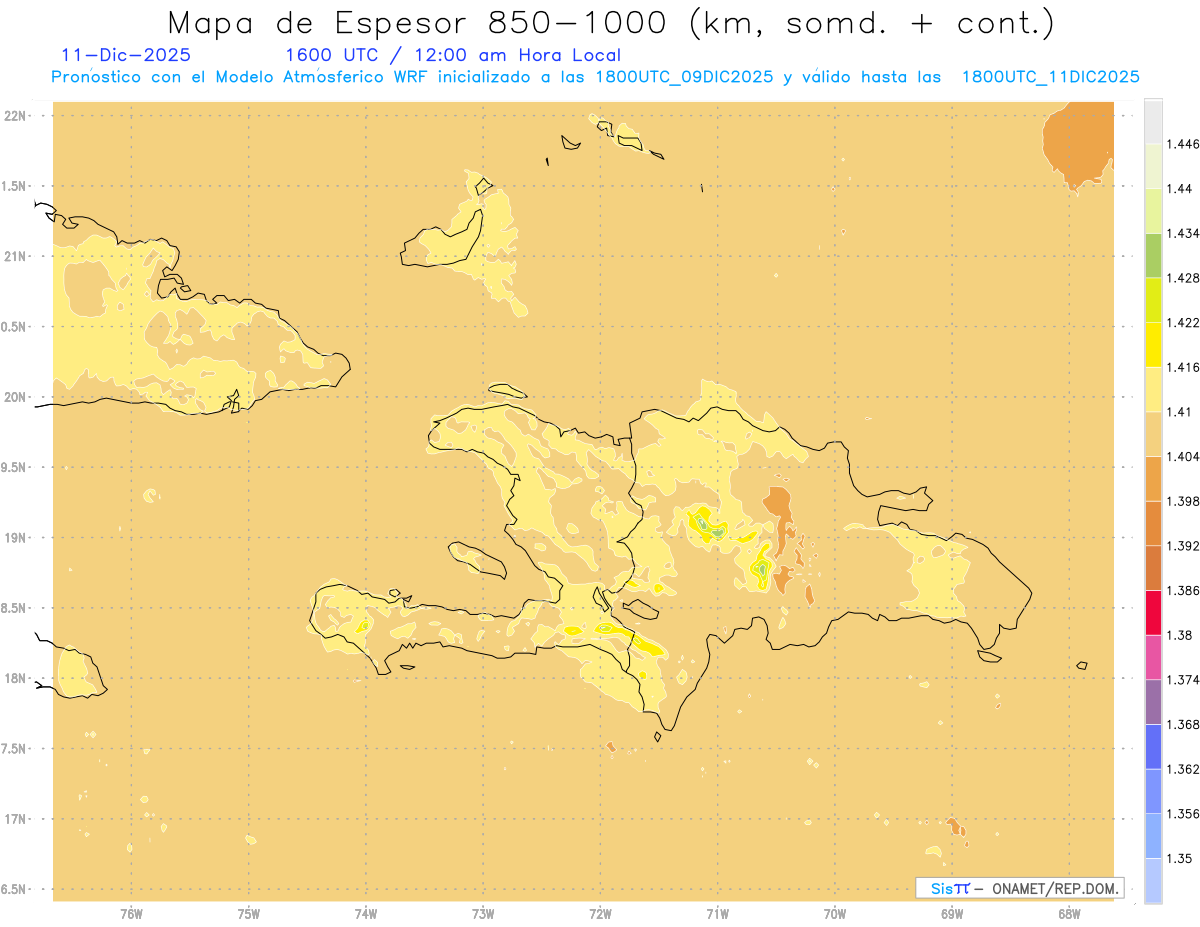Select the bright yellow swatch between 1.422 and 1.416
This screenshot has height=927, width=1200.
pos(1153,345)
